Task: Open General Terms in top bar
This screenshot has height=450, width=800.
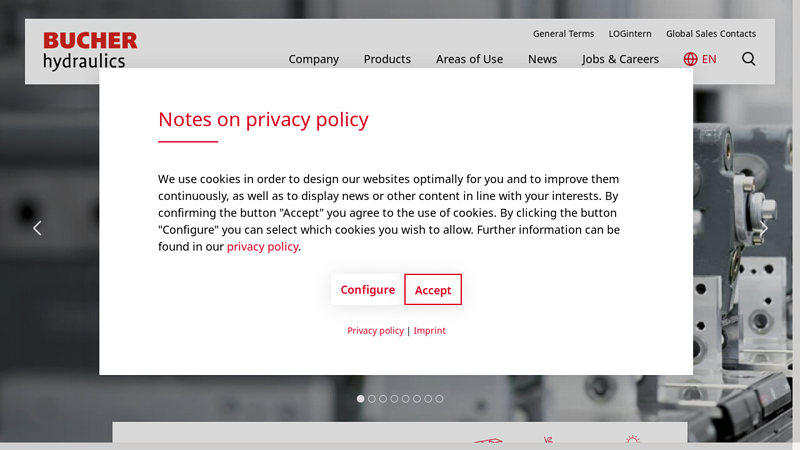Action: (563, 34)
